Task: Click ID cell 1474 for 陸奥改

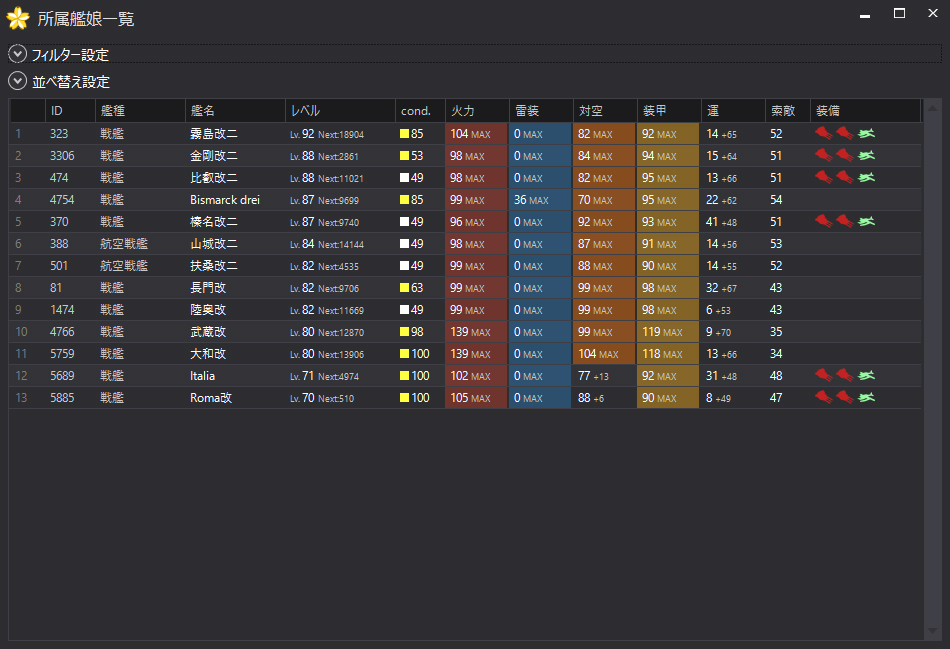Action: click(62, 310)
